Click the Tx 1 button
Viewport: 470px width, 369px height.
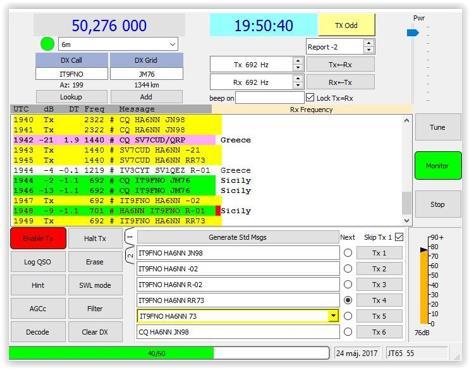click(379, 253)
